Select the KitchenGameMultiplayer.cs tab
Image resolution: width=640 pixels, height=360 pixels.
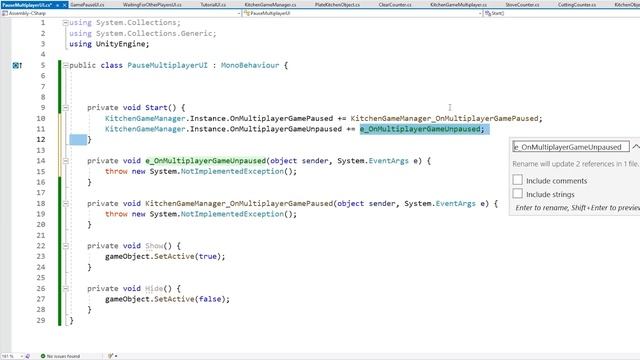[x=458, y=4]
